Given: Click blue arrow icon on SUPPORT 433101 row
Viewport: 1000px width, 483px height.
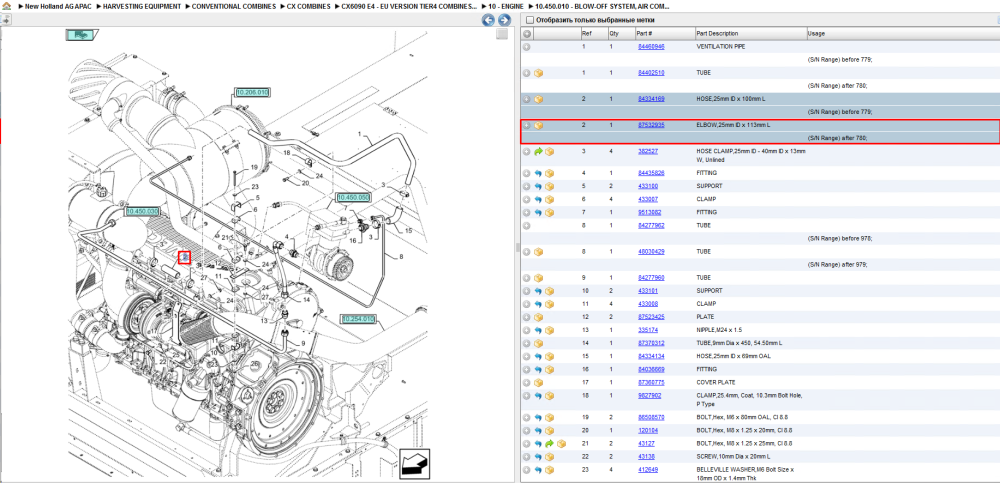Looking at the screenshot, I should click(538, 291).
